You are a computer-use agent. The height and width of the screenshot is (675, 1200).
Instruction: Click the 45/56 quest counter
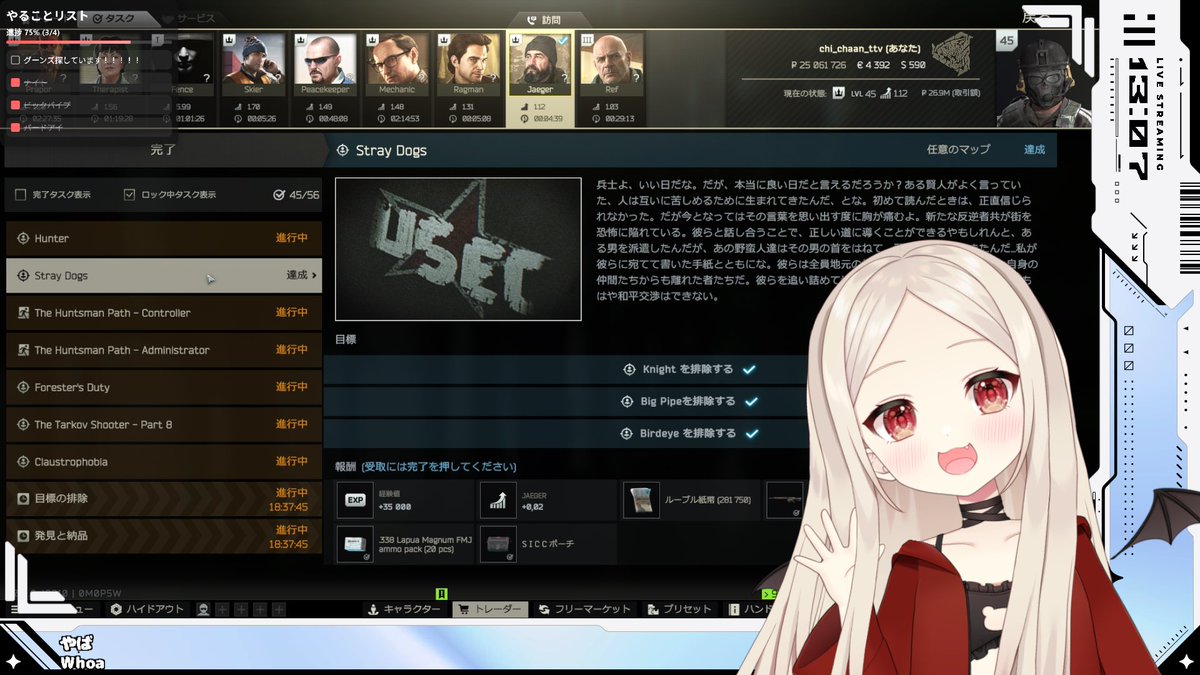pos(296,195)
